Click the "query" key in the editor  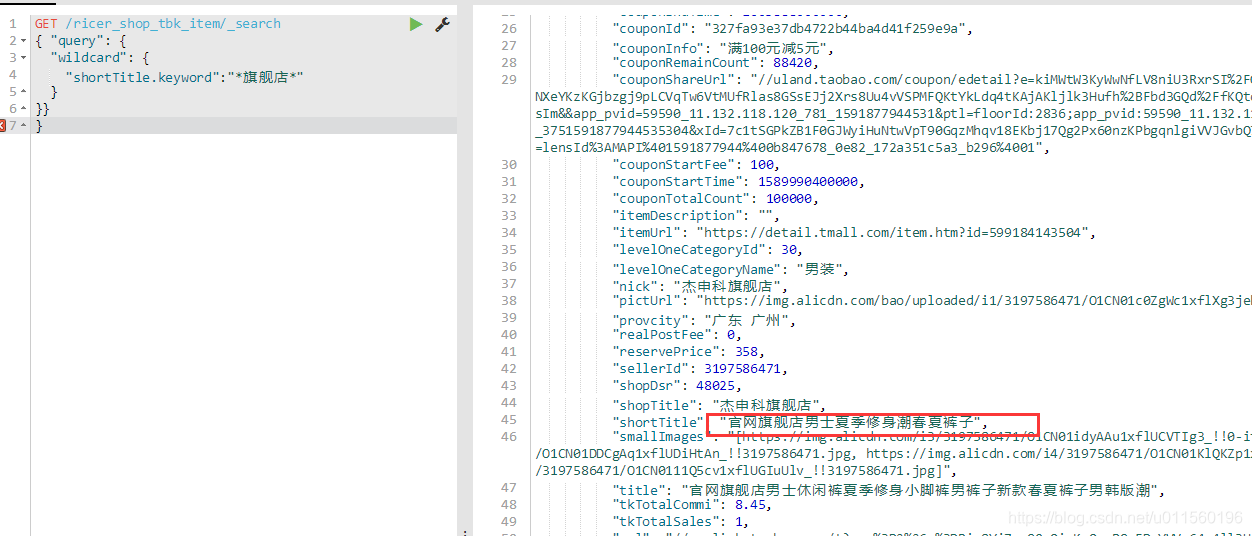(x=77, y=41)
